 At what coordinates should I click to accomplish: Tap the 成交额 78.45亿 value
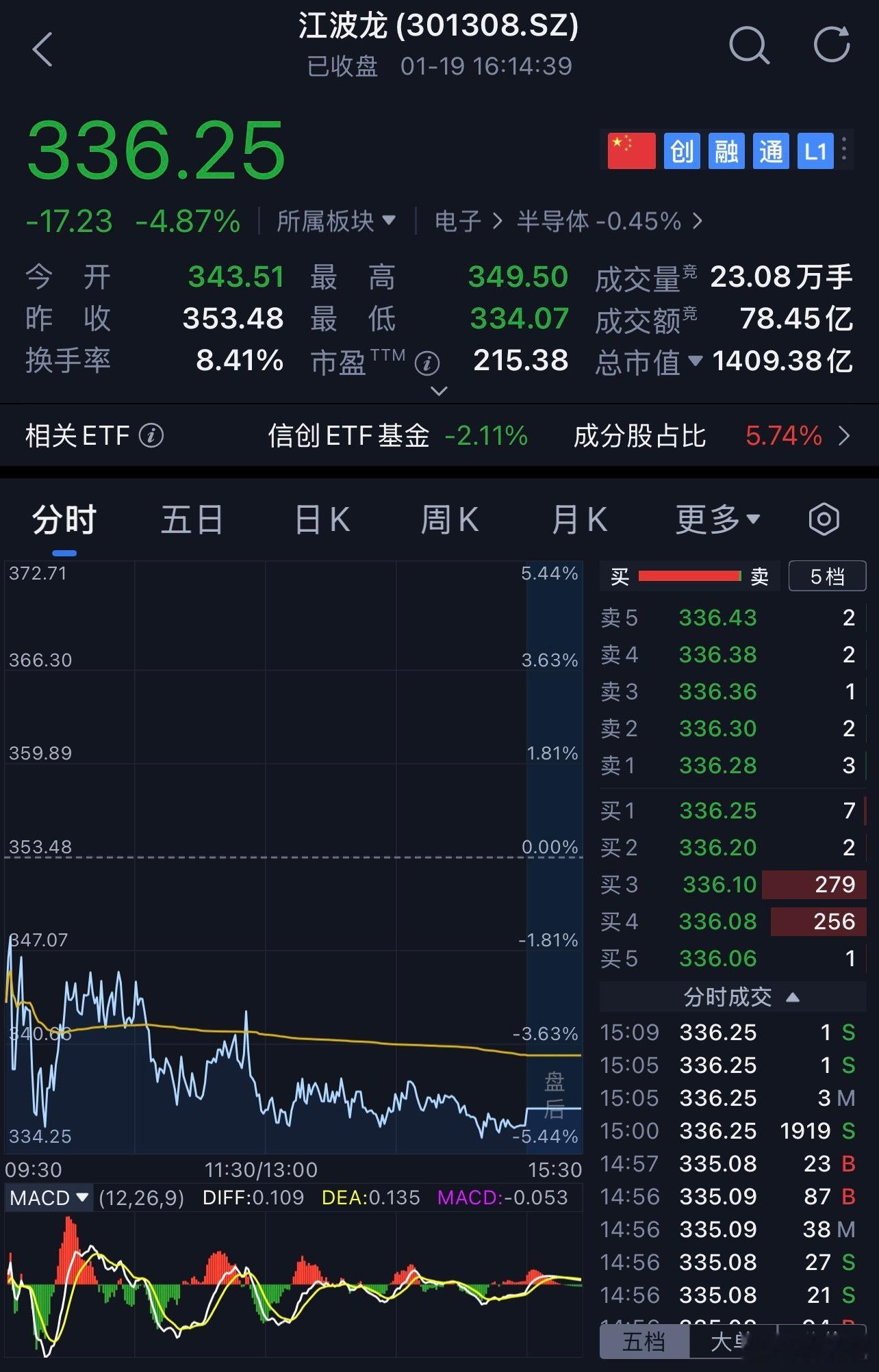point(796,319)
